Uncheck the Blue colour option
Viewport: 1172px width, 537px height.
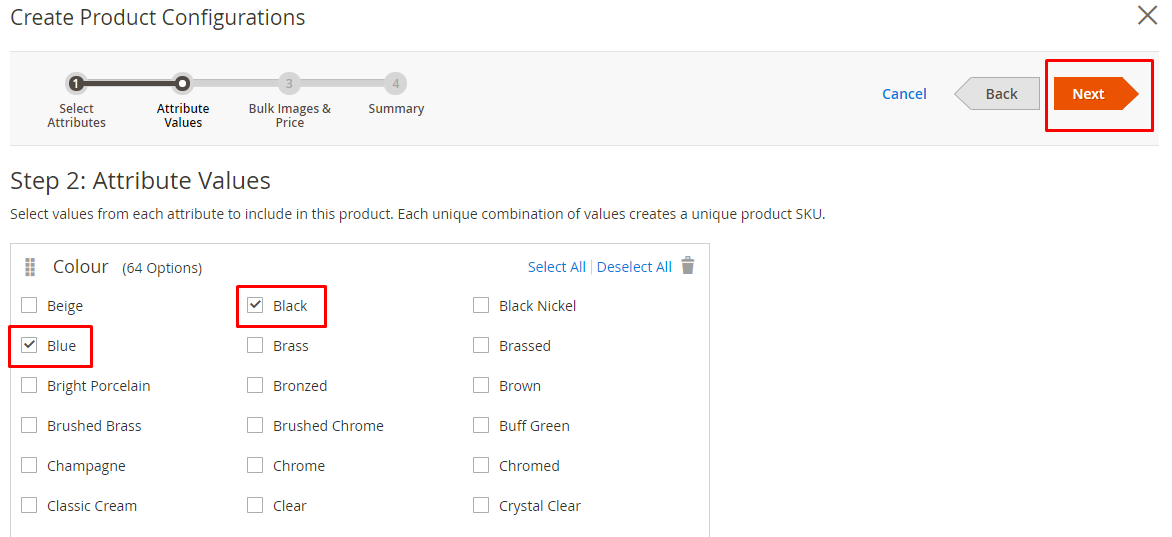pos(30,345)
